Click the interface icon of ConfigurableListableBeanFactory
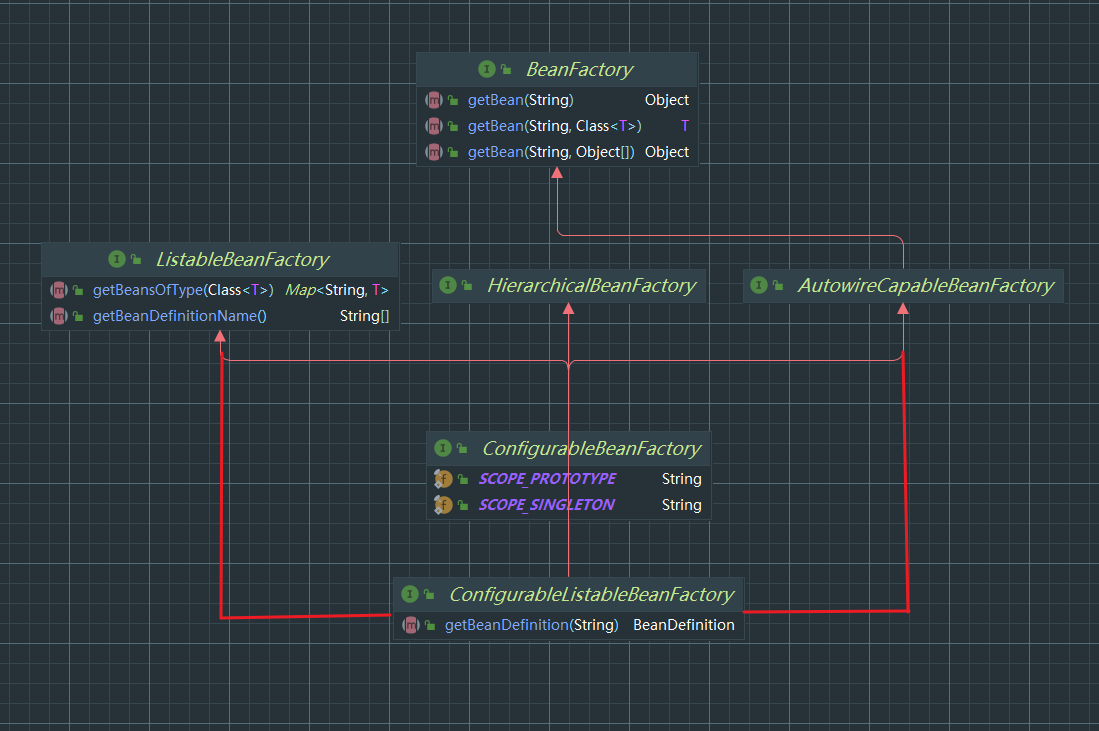This screenshot has width=1099, height=731. [x=409, y=595]
